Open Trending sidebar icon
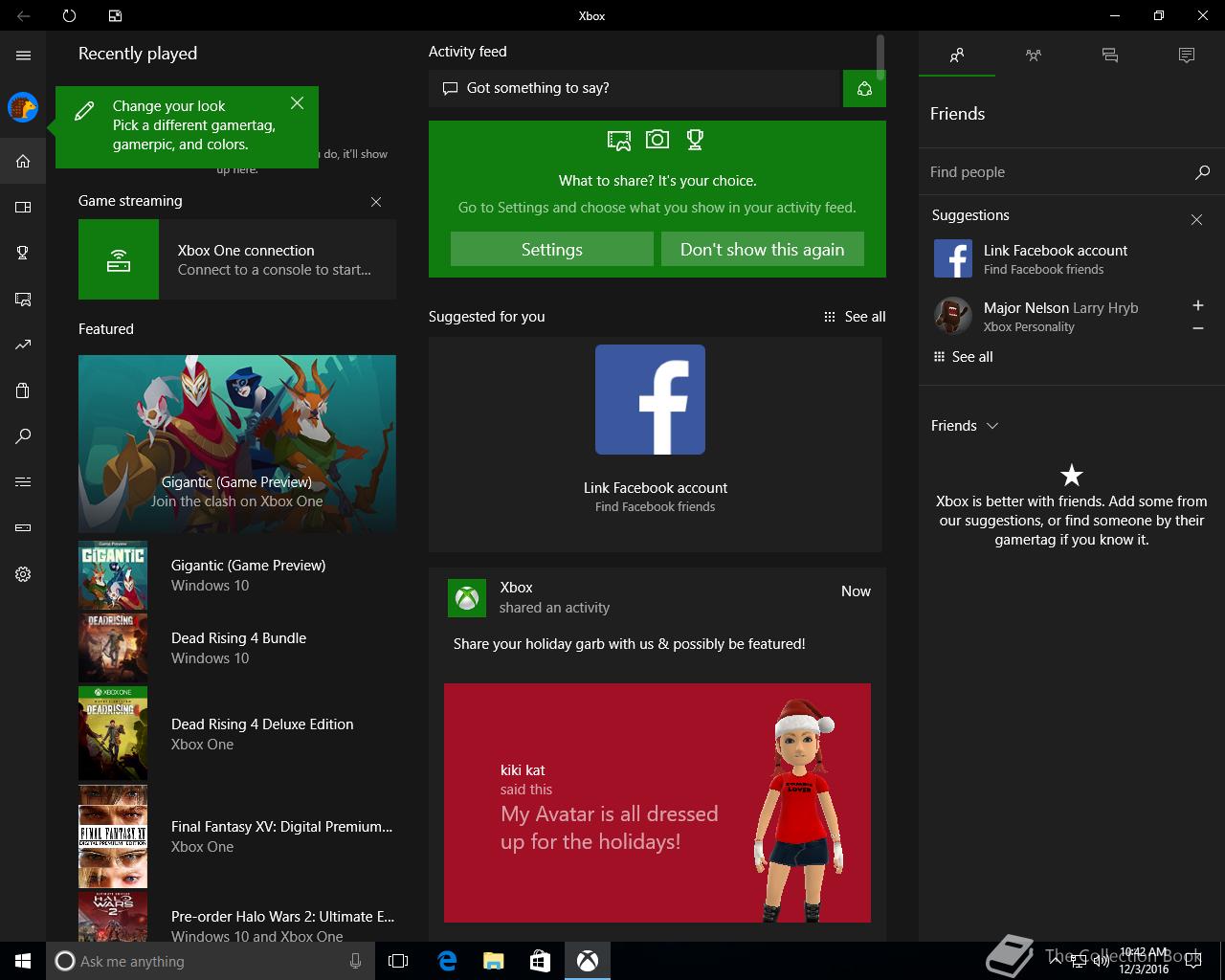The image size is (1225, 980). [x=23, y=345]
